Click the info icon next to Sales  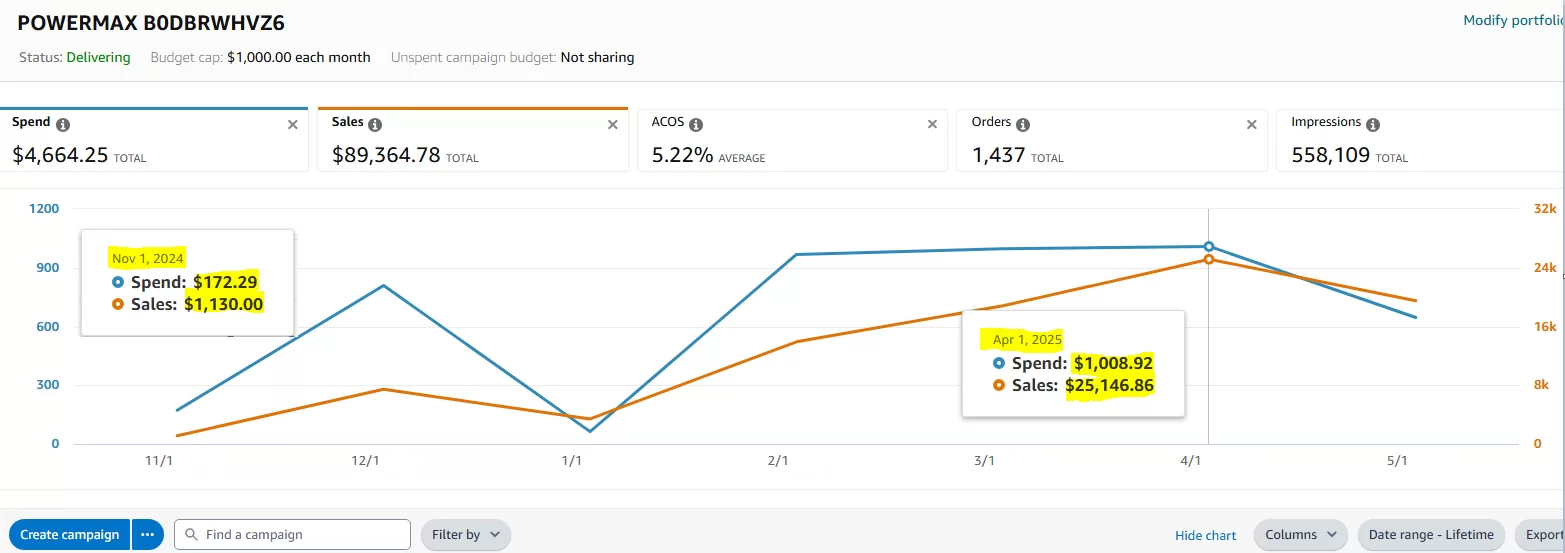point(375,125)
